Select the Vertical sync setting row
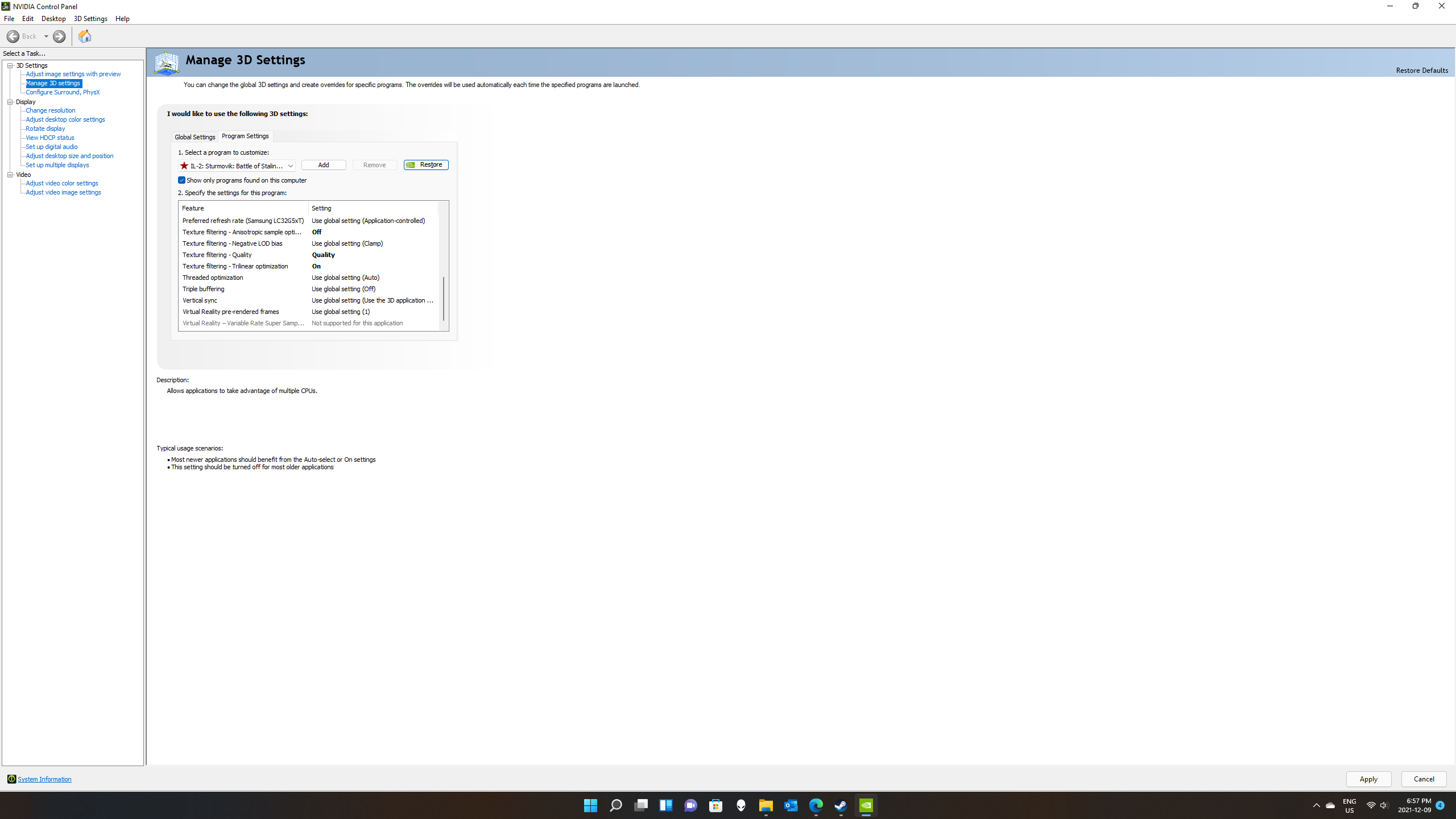 [309, 300]
